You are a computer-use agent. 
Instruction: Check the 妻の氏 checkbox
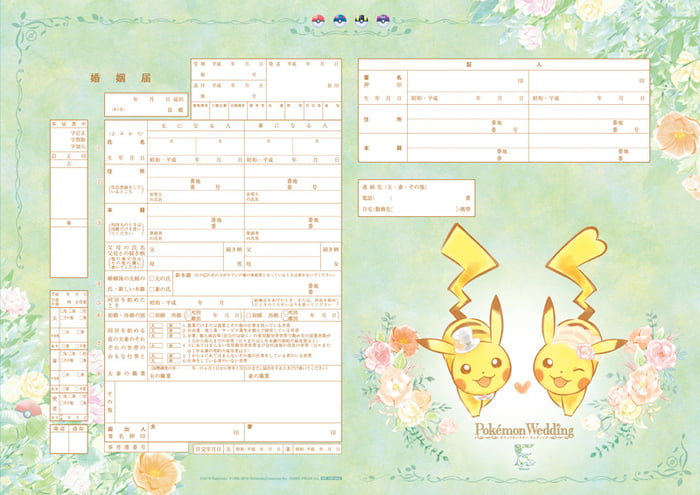[150, 288]
